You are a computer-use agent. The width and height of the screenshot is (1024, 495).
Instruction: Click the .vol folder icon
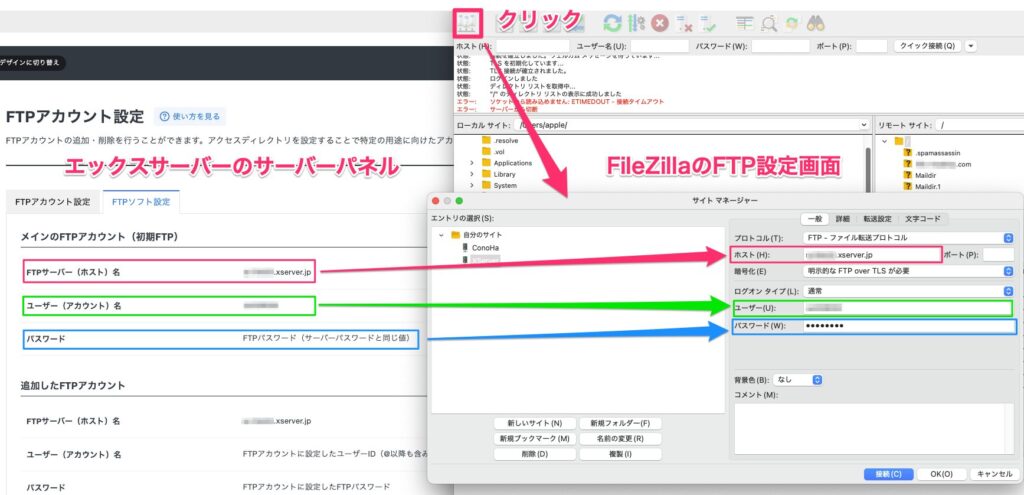click(x=486, y=152)
